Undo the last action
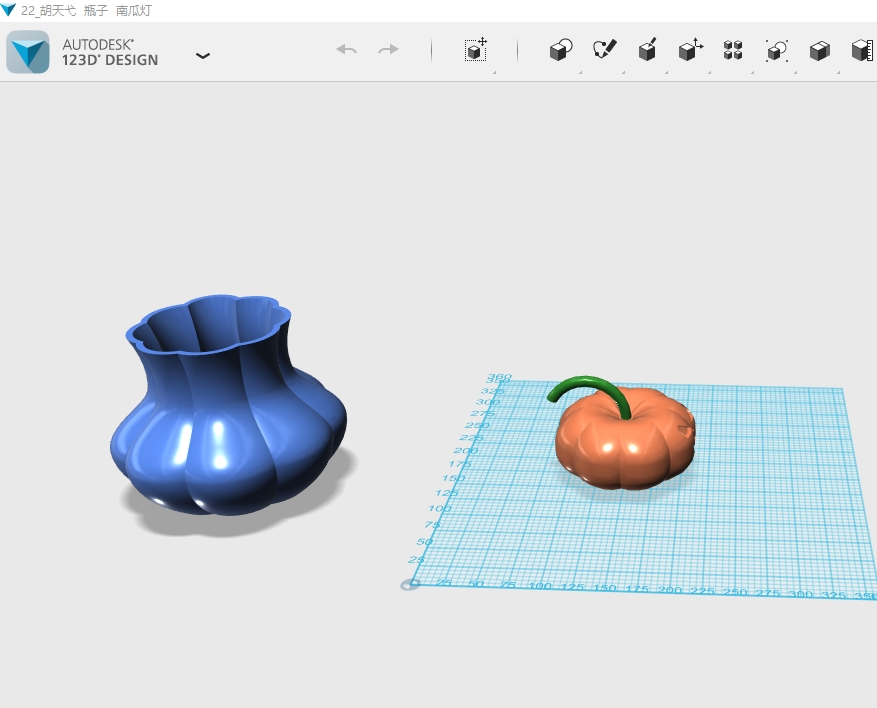Screen dimensions: 877x708 (347, 50)
